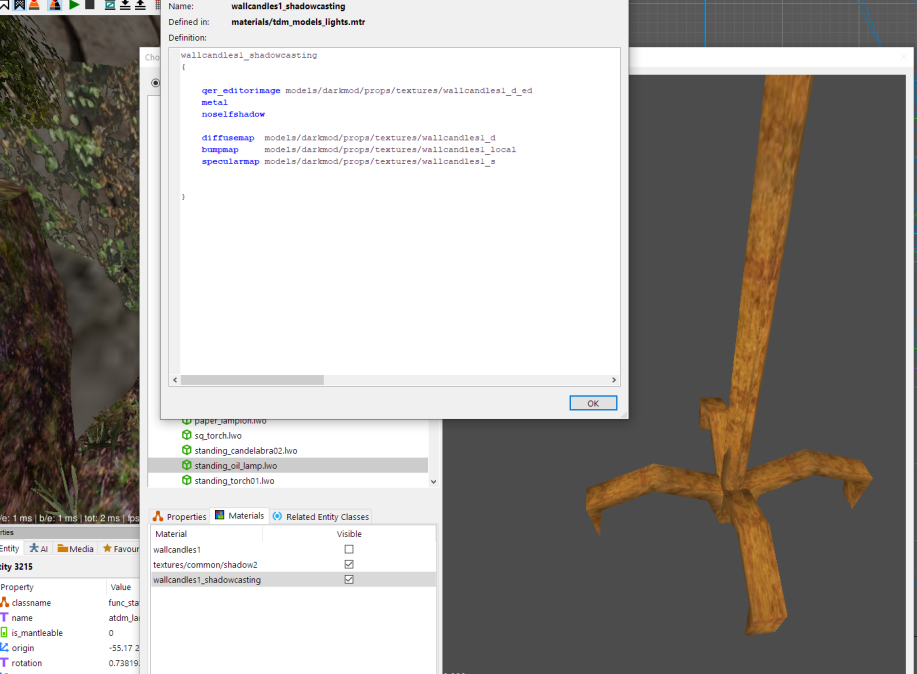Enable visibility for wallcandles1 material
Viewport: 917px width, 674px height.
tap(349, 549)
